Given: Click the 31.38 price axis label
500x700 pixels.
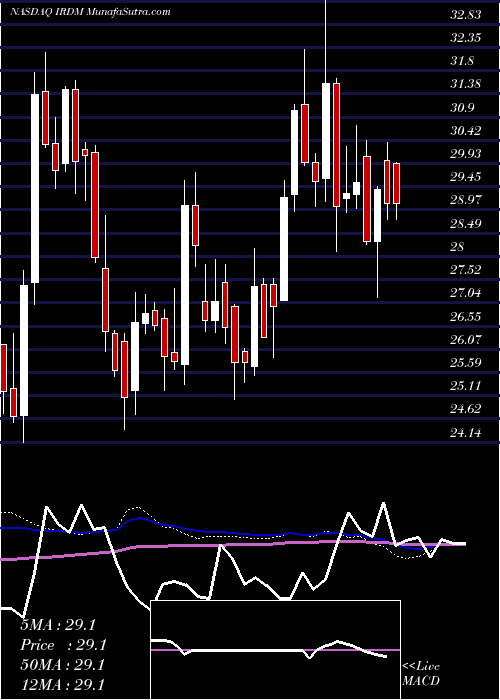Looking at the screenshot, I should tap(466, 84).
